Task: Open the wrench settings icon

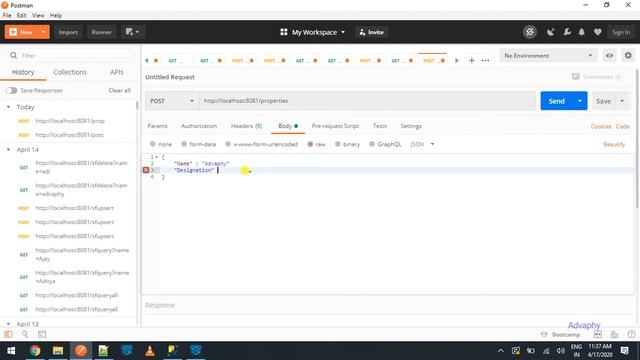Action: coord(567,32)
